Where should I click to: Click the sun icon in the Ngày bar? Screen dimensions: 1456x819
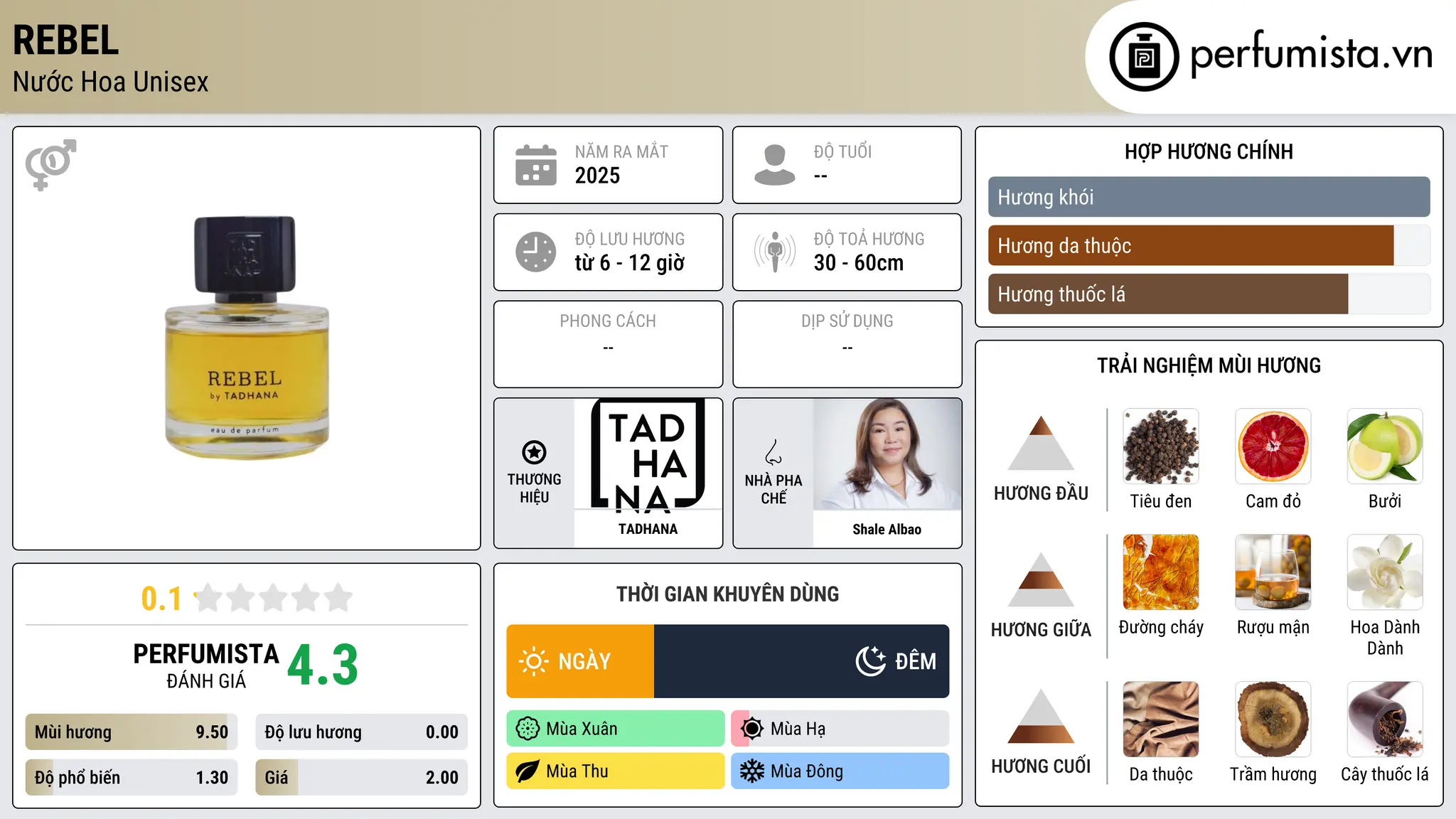(x=533, y=661)
